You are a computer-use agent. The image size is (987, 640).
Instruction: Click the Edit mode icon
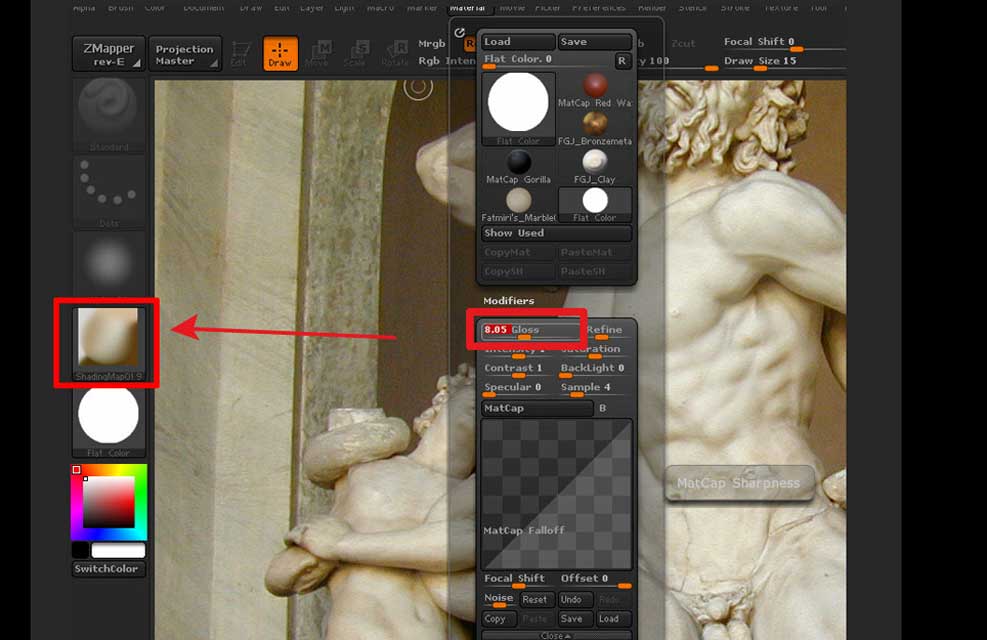click(240, 52)
